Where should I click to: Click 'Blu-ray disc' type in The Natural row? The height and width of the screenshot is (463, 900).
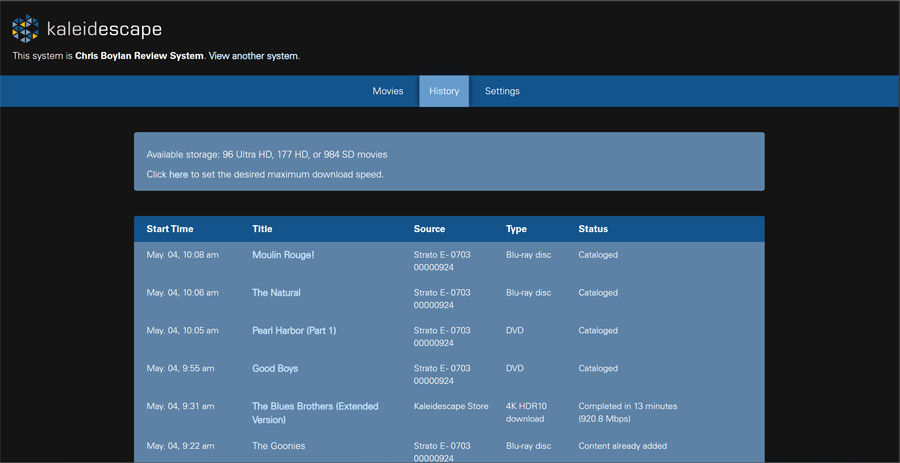pos(529,293)
